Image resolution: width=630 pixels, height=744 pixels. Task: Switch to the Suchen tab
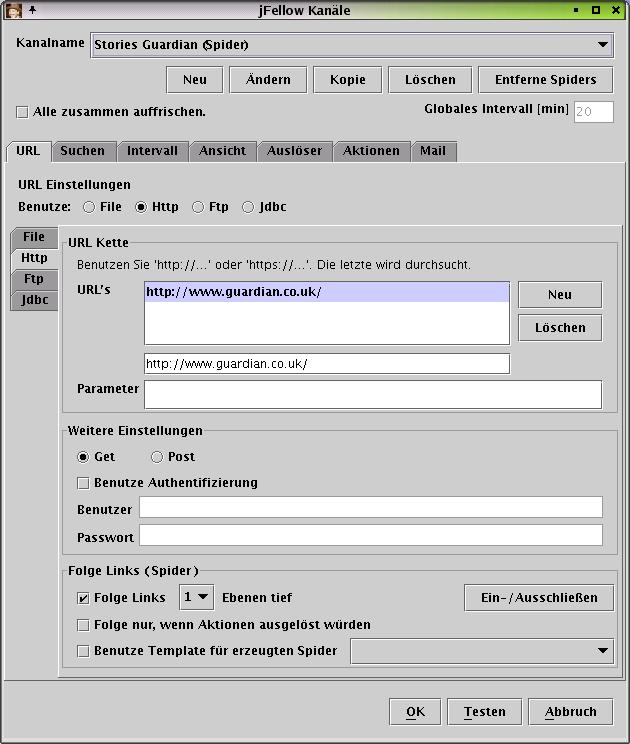coord(82,151)
